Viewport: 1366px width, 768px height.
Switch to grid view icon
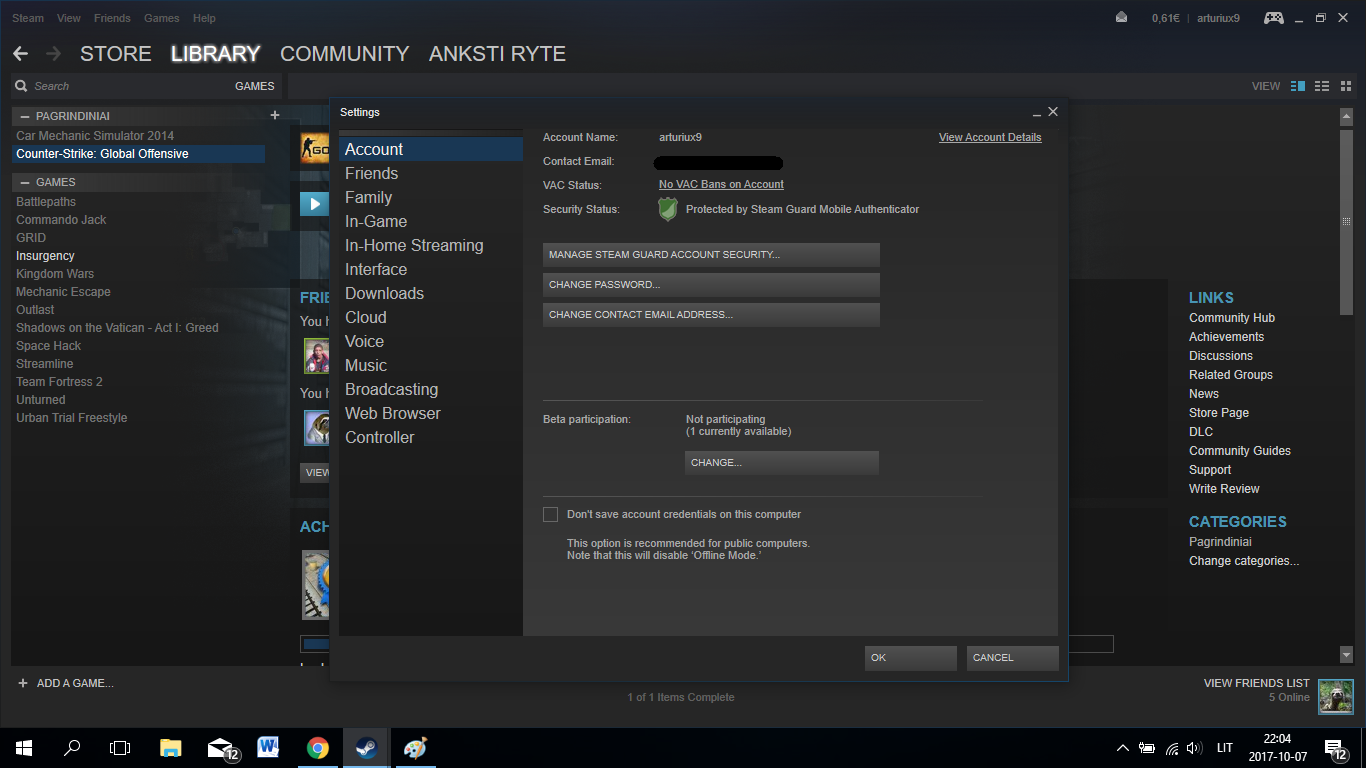1345,86
